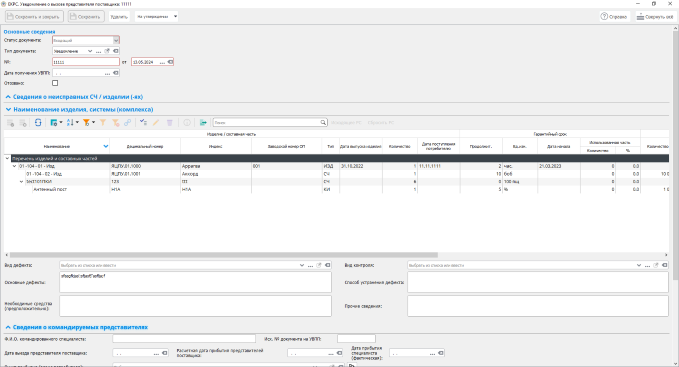679x367 pixels.
Task: Collapse the Перечень изделий и составных частей group
Action: 7,158
